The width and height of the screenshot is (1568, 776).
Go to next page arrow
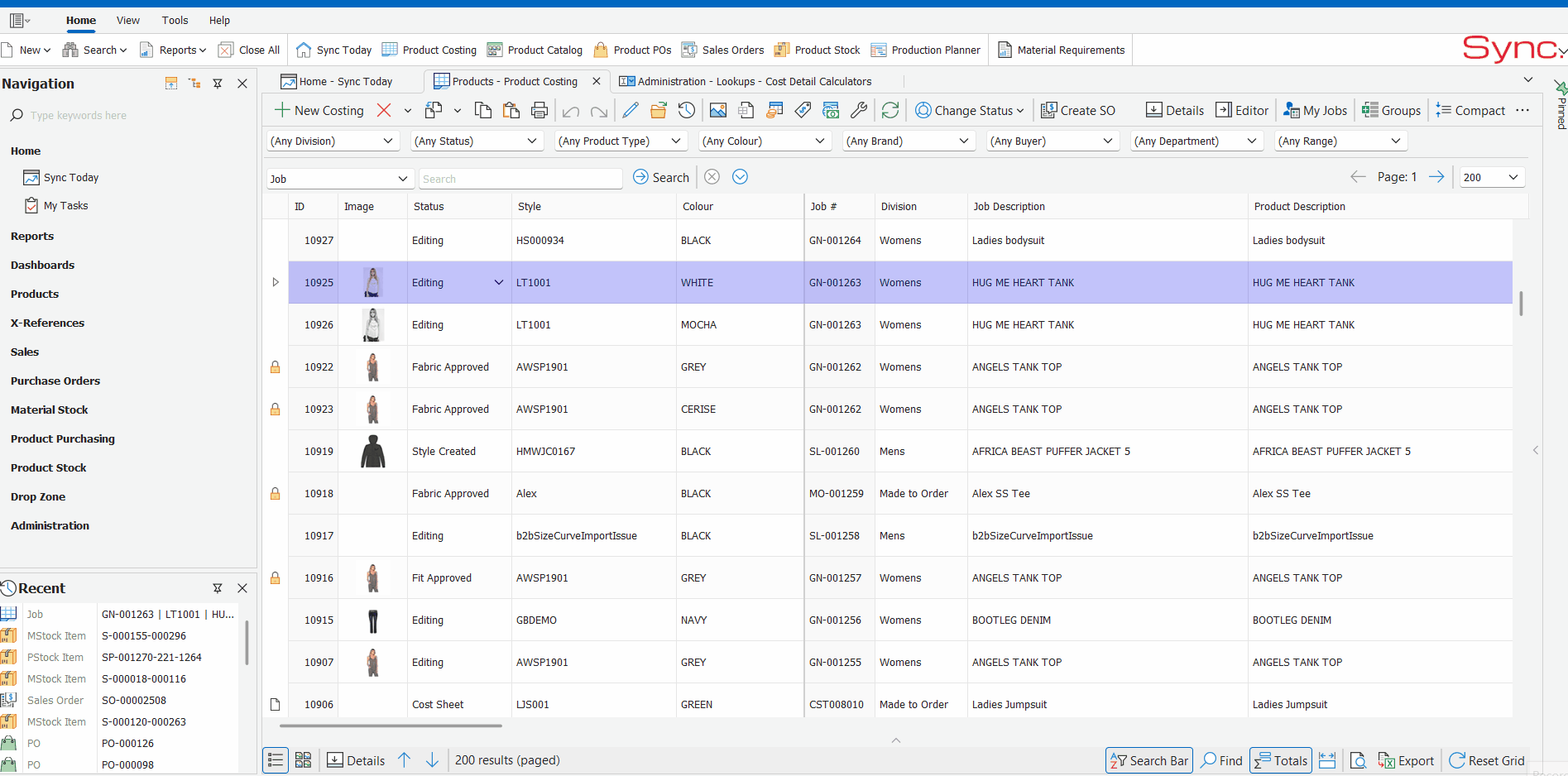tap(1436, 177)
